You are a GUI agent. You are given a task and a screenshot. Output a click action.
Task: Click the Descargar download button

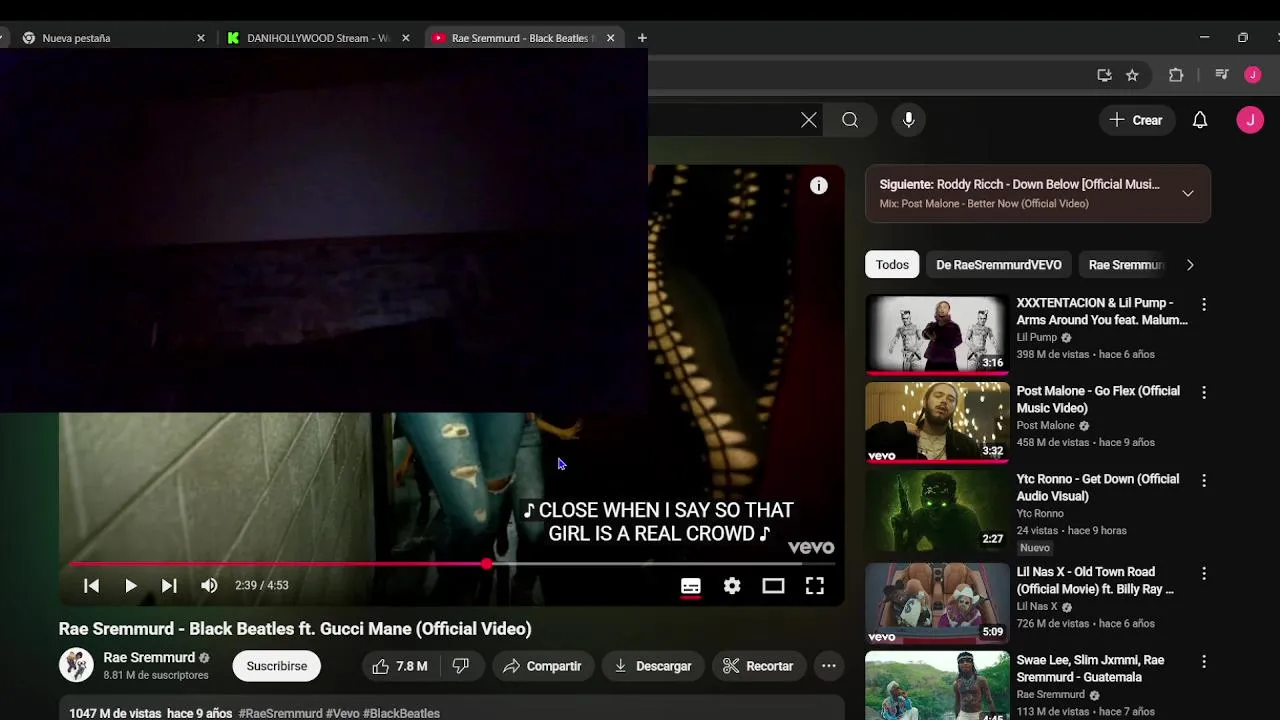[653, 666]
